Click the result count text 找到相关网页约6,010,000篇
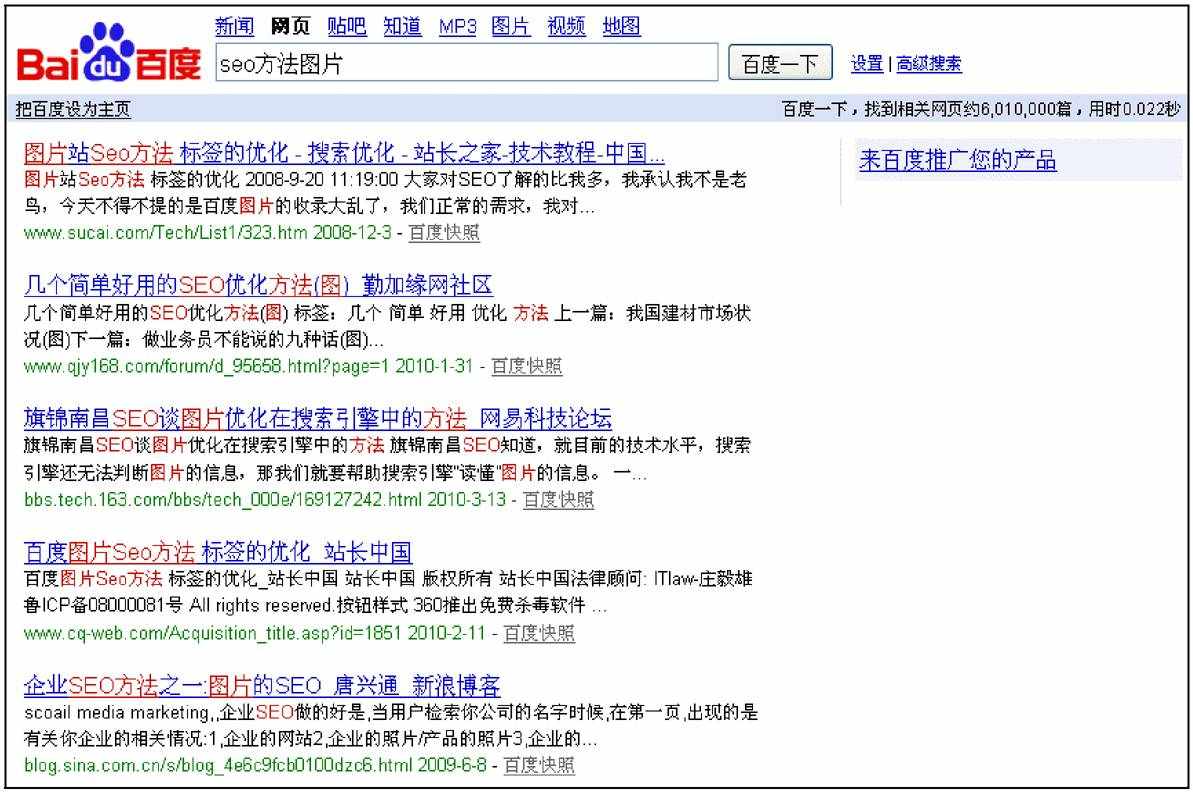 pyautogui.click(x=967, y=110)
